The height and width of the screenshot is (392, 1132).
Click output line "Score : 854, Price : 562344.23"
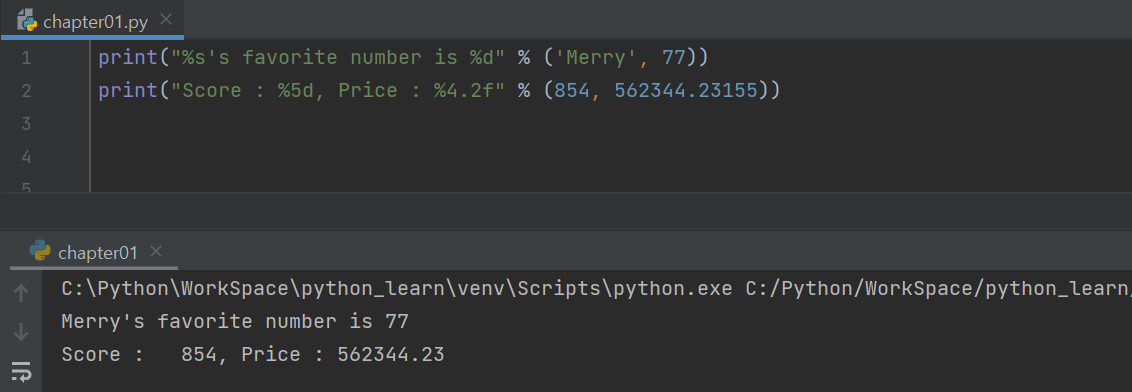(x=253, y=354)
